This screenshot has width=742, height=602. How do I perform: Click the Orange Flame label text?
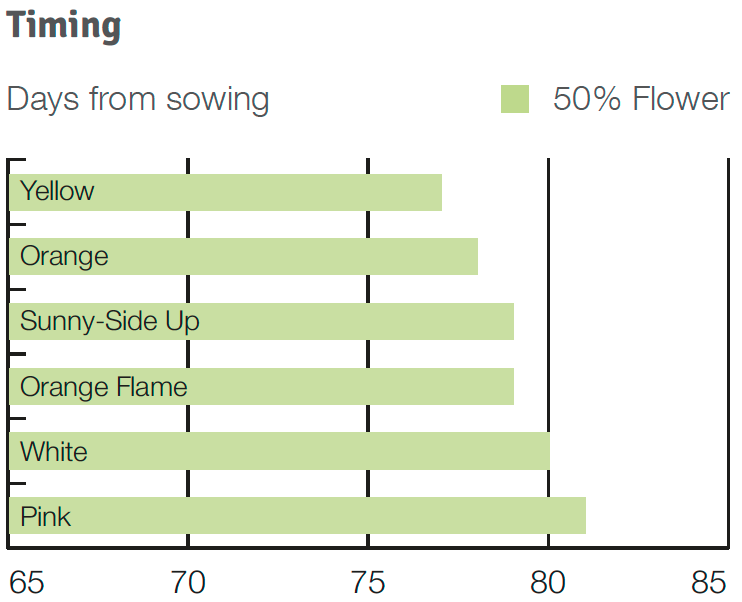[104, 387]
